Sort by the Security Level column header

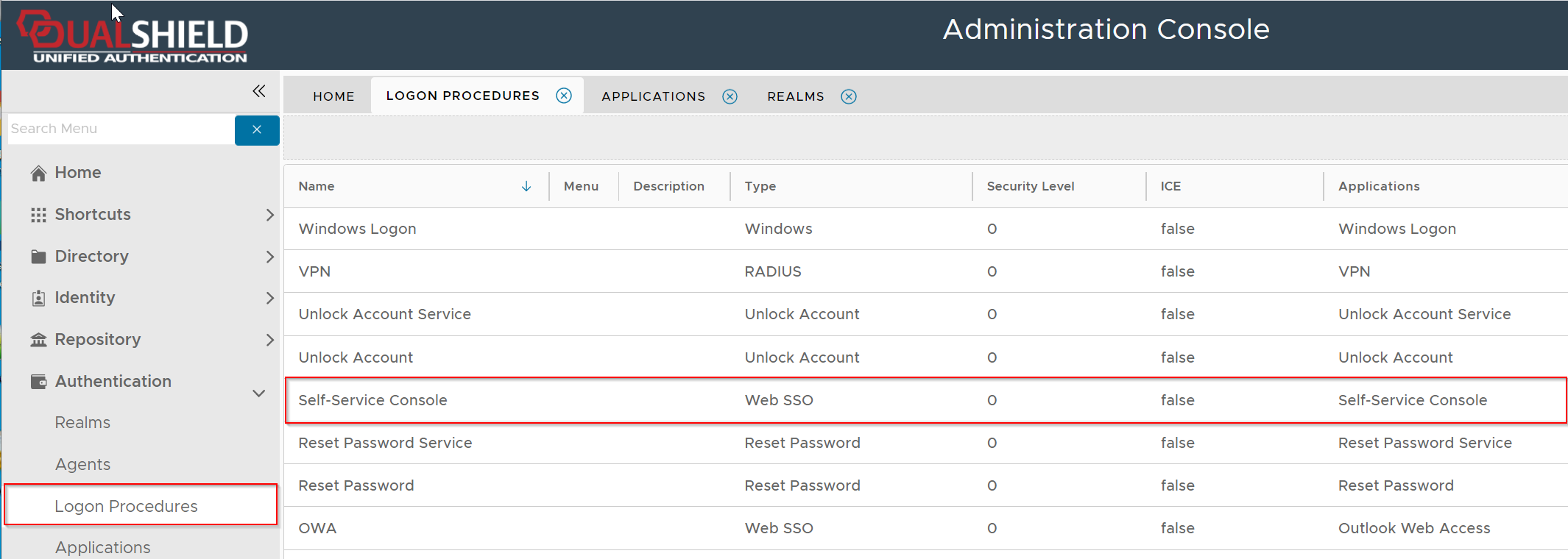click(x=1030, y=186)
